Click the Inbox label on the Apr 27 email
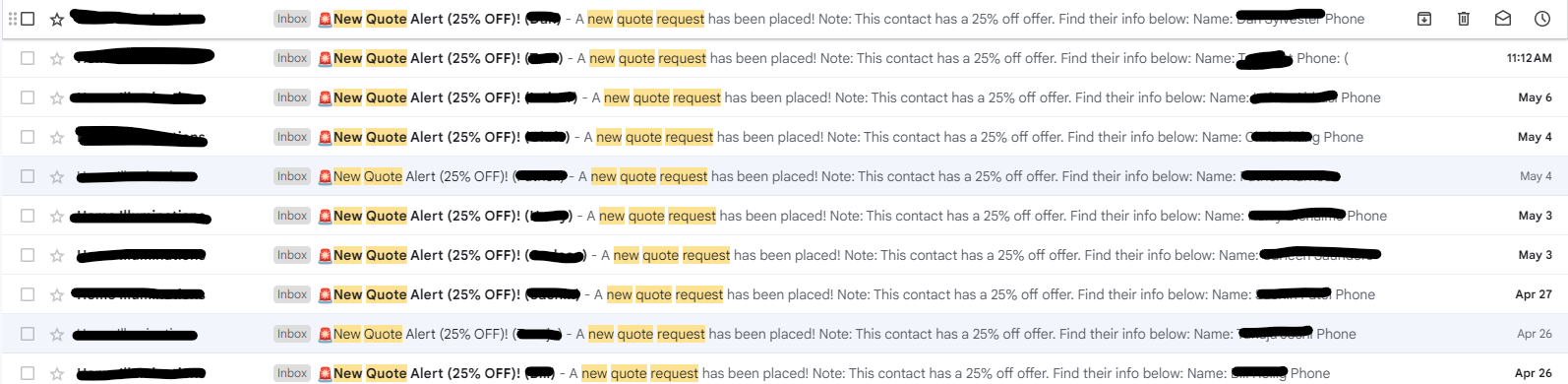Screen dimensions: 1568x384 292,294
